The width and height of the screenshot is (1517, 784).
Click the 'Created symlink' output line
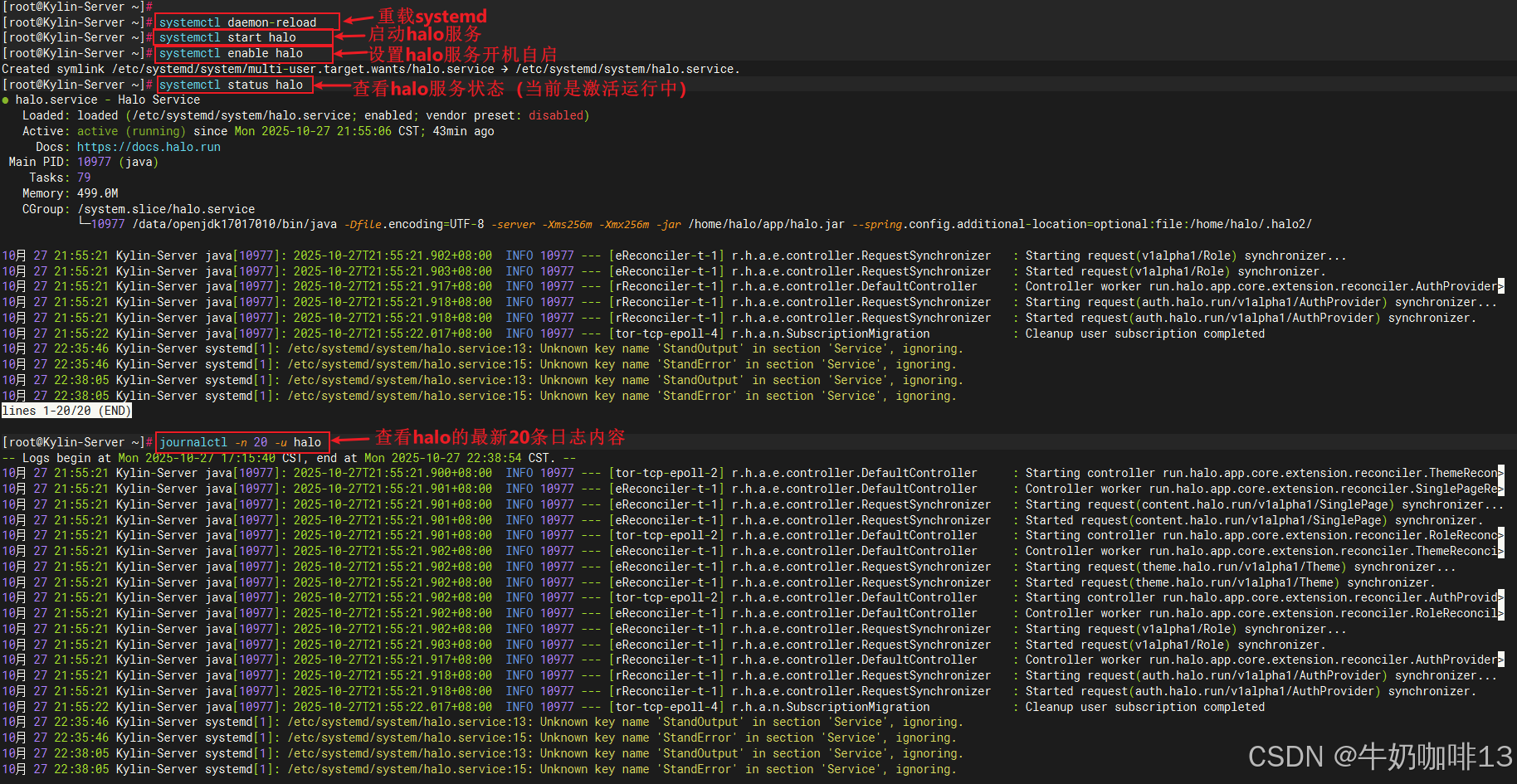click(x=371, y=69)
